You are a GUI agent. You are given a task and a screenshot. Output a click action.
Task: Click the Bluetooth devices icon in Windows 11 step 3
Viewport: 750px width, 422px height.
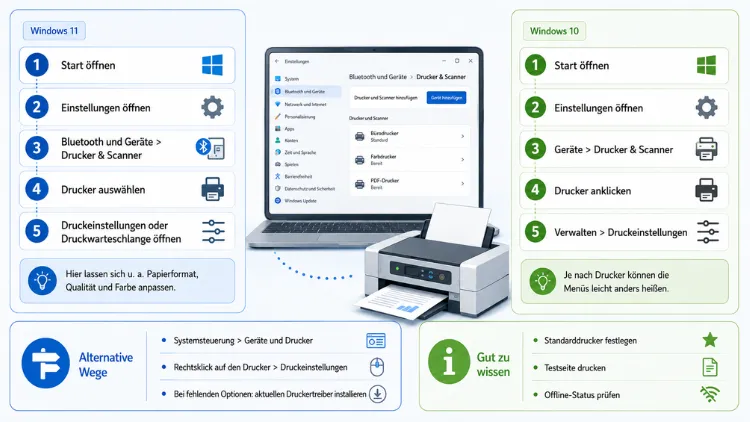210,148
